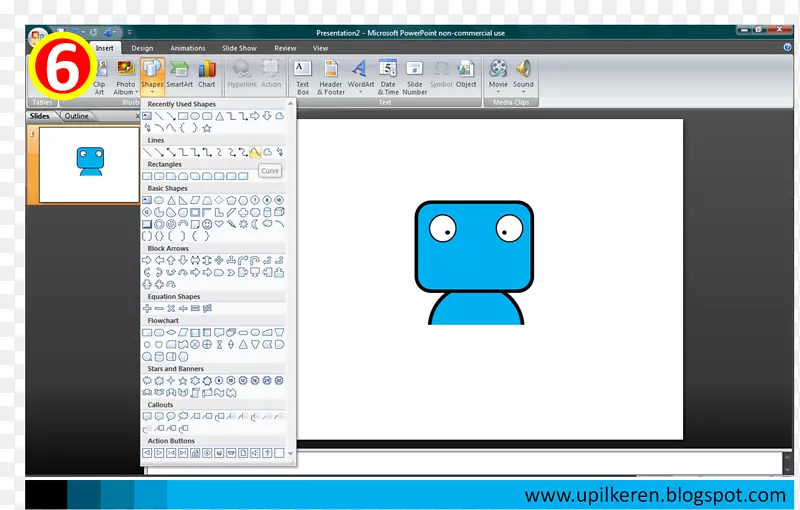Click the Chart icon in the ribbon
The image size is (800, 510).
coord(207,74)
